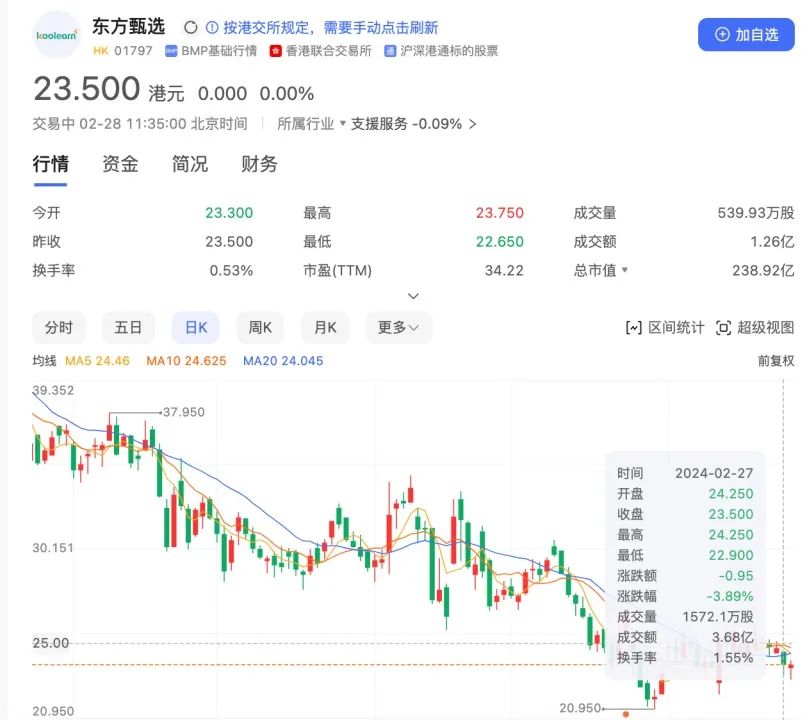The image size is (807, 720).
Task: Open the 更多 chart period dropdown
Action: click(399, 327)
